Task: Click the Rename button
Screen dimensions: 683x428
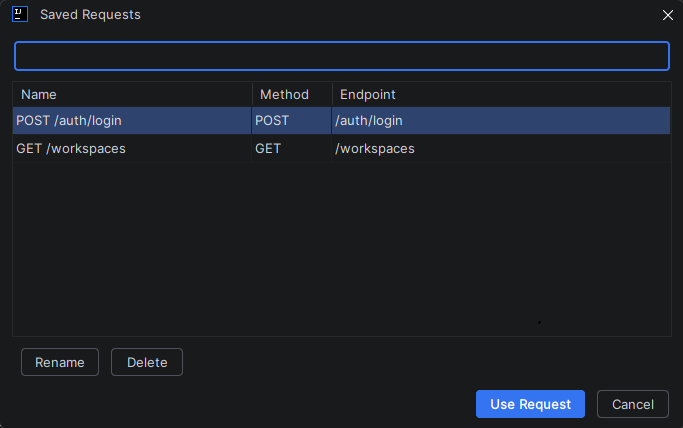Action: (x=60, y=362)
